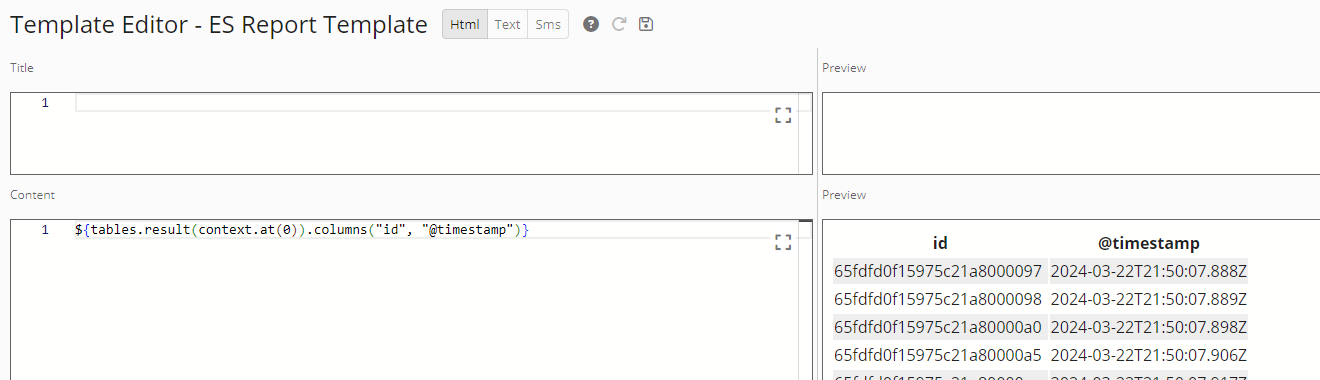The width and height of the screenshot is (1320, 380).
Task: Open the help question mark icon
Action: pos(591,25)
